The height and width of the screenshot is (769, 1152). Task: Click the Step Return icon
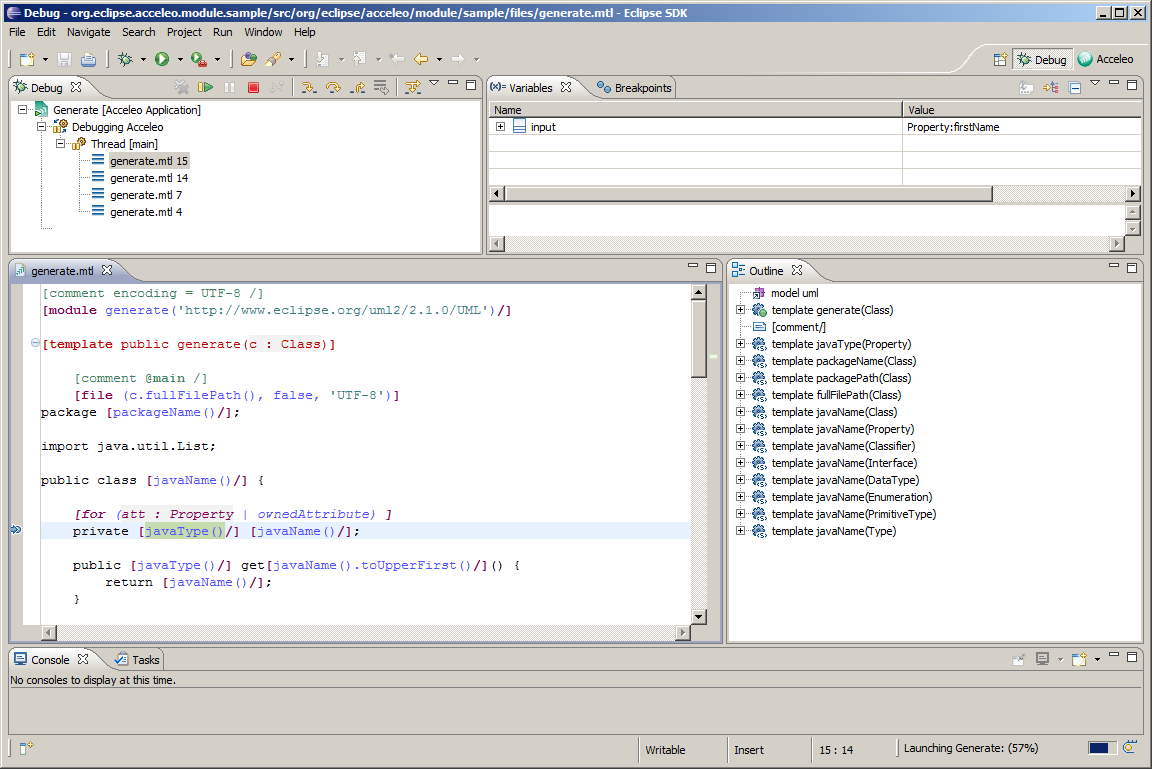358,87
